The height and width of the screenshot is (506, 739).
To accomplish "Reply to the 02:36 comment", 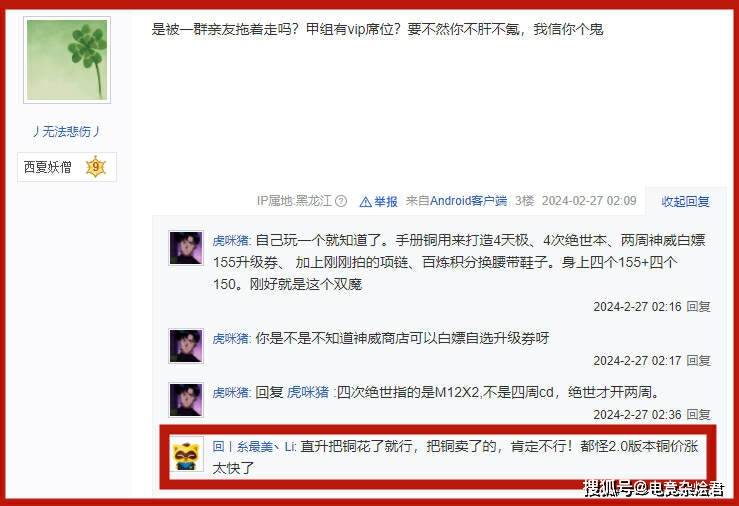I will coord(698,415).
